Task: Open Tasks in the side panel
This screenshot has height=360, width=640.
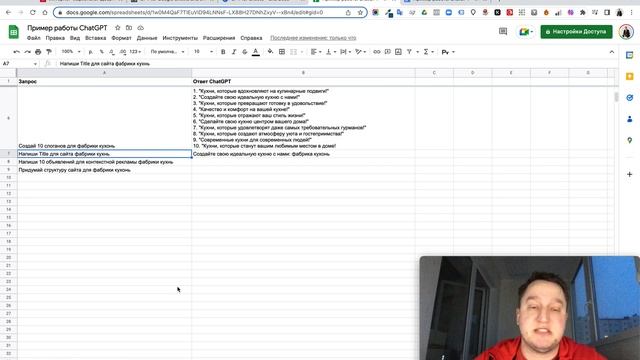Action: pos(629,98)
